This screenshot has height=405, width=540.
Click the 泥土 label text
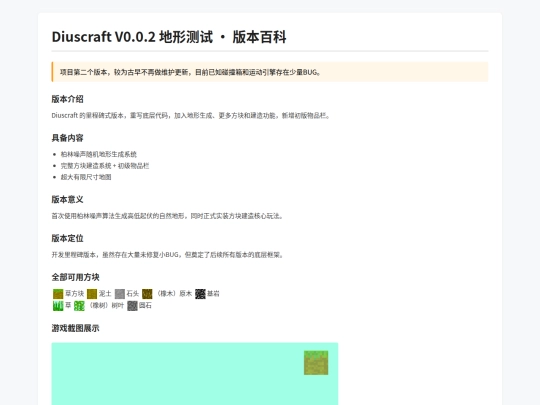click(105, 294)
